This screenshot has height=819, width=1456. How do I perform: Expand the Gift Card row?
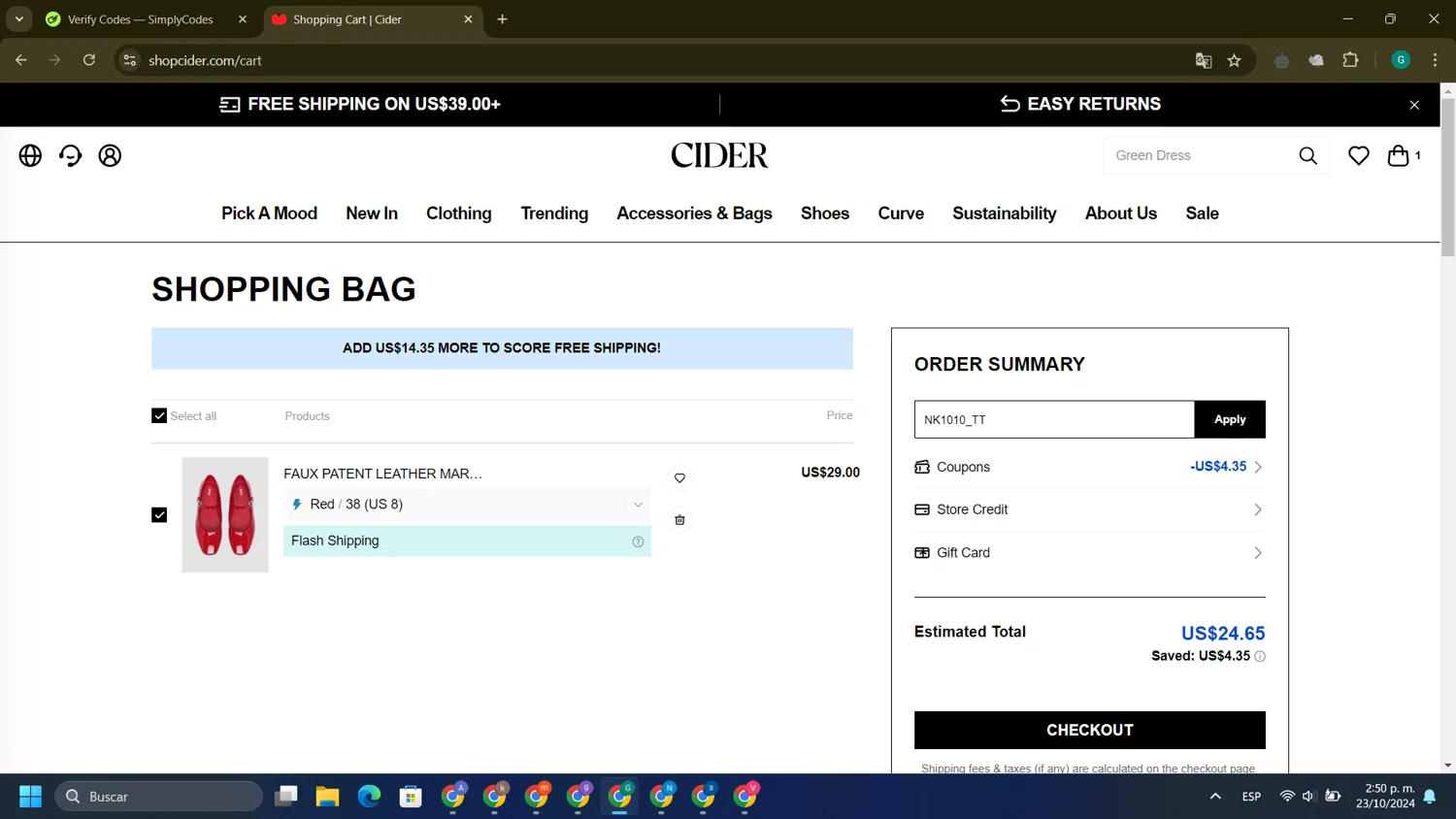1089,553
